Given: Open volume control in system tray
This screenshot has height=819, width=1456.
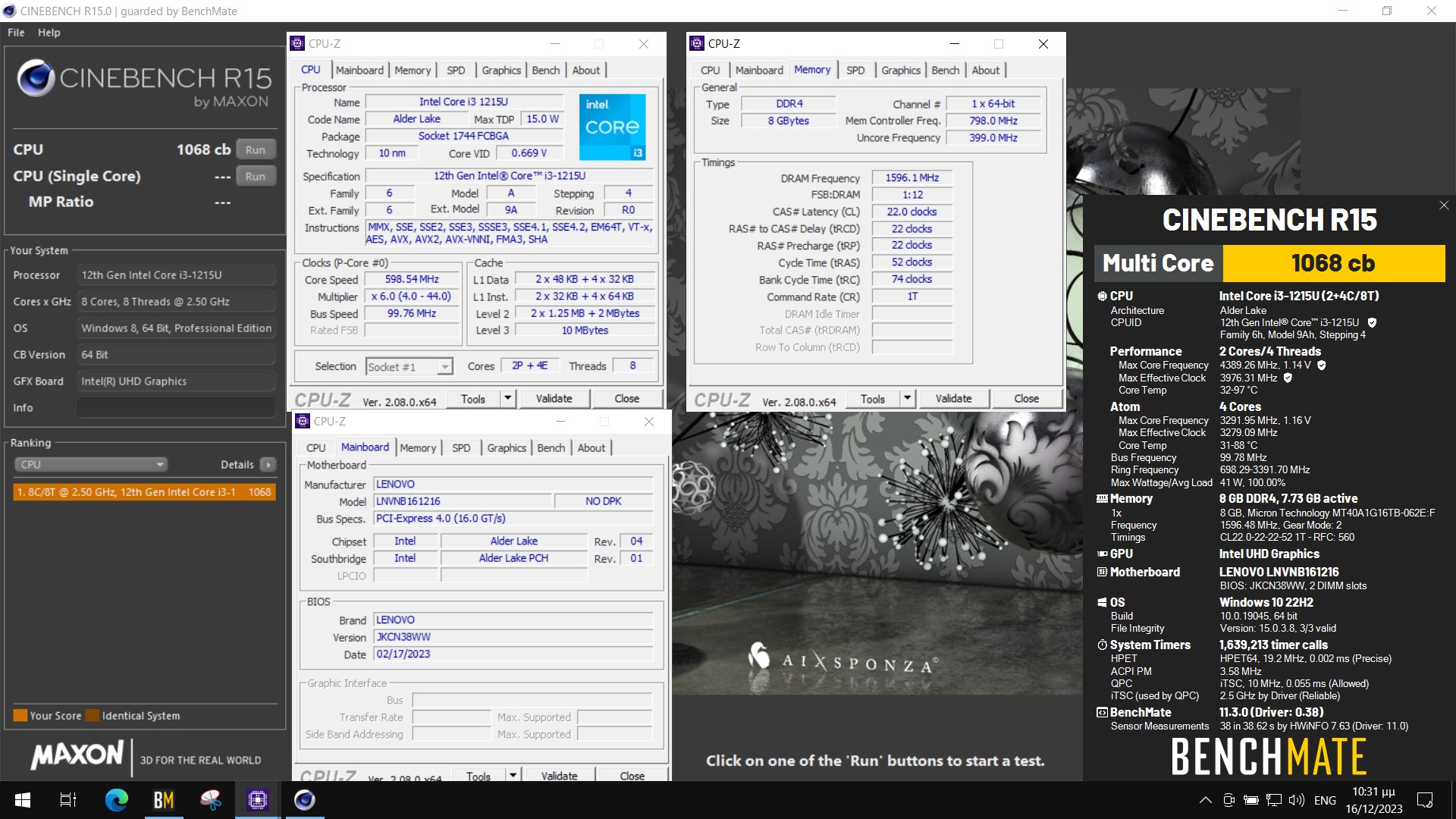Looking at the screenshot, I should click(1296, 800).
